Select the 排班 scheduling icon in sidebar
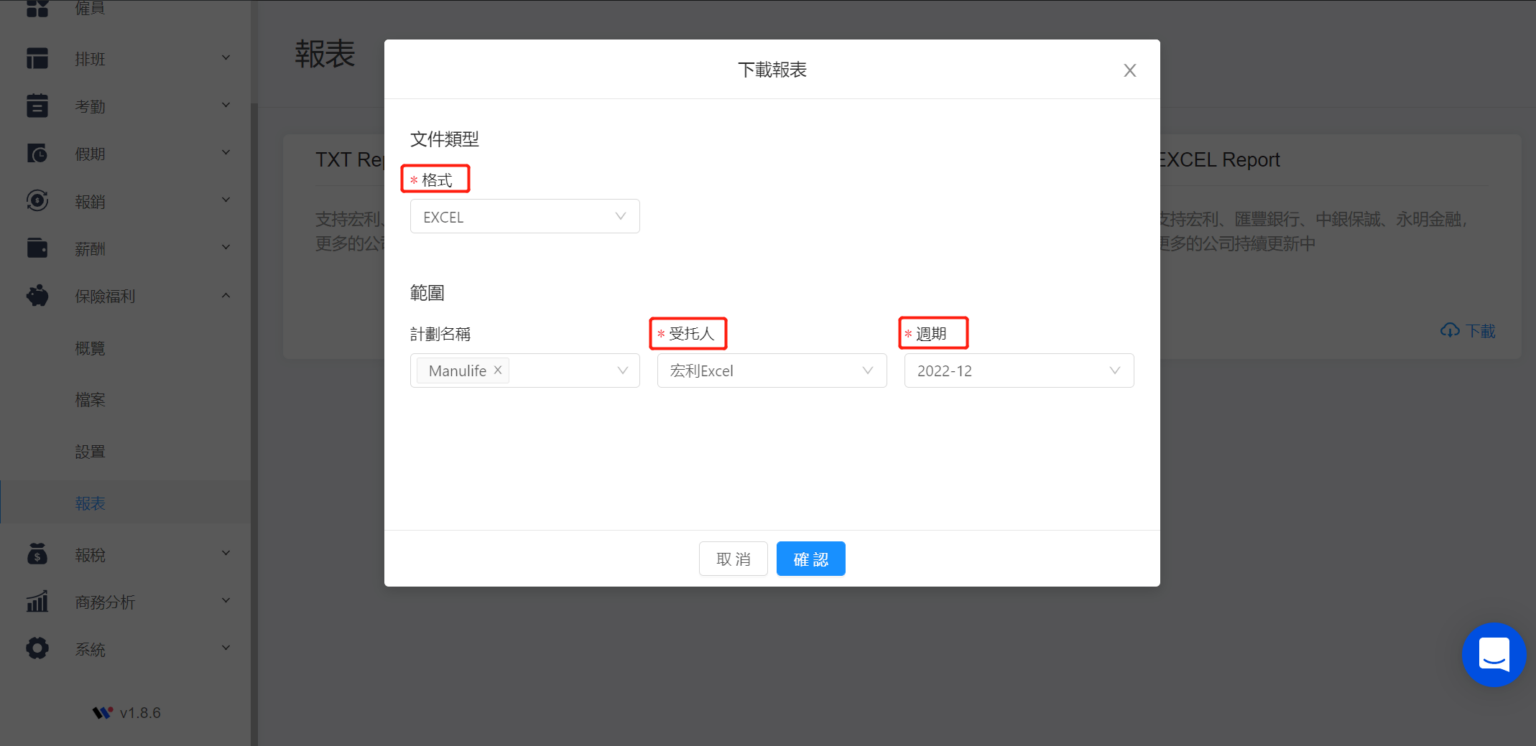Image resolution: width=1536 pixels, height=746 pixels. click(x=37, y=58)
